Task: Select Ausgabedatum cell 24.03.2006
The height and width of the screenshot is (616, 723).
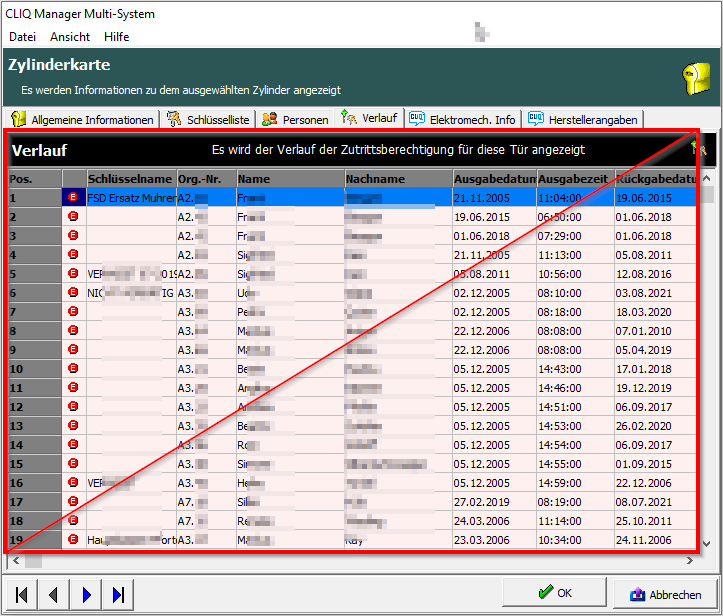Action: 494,521
